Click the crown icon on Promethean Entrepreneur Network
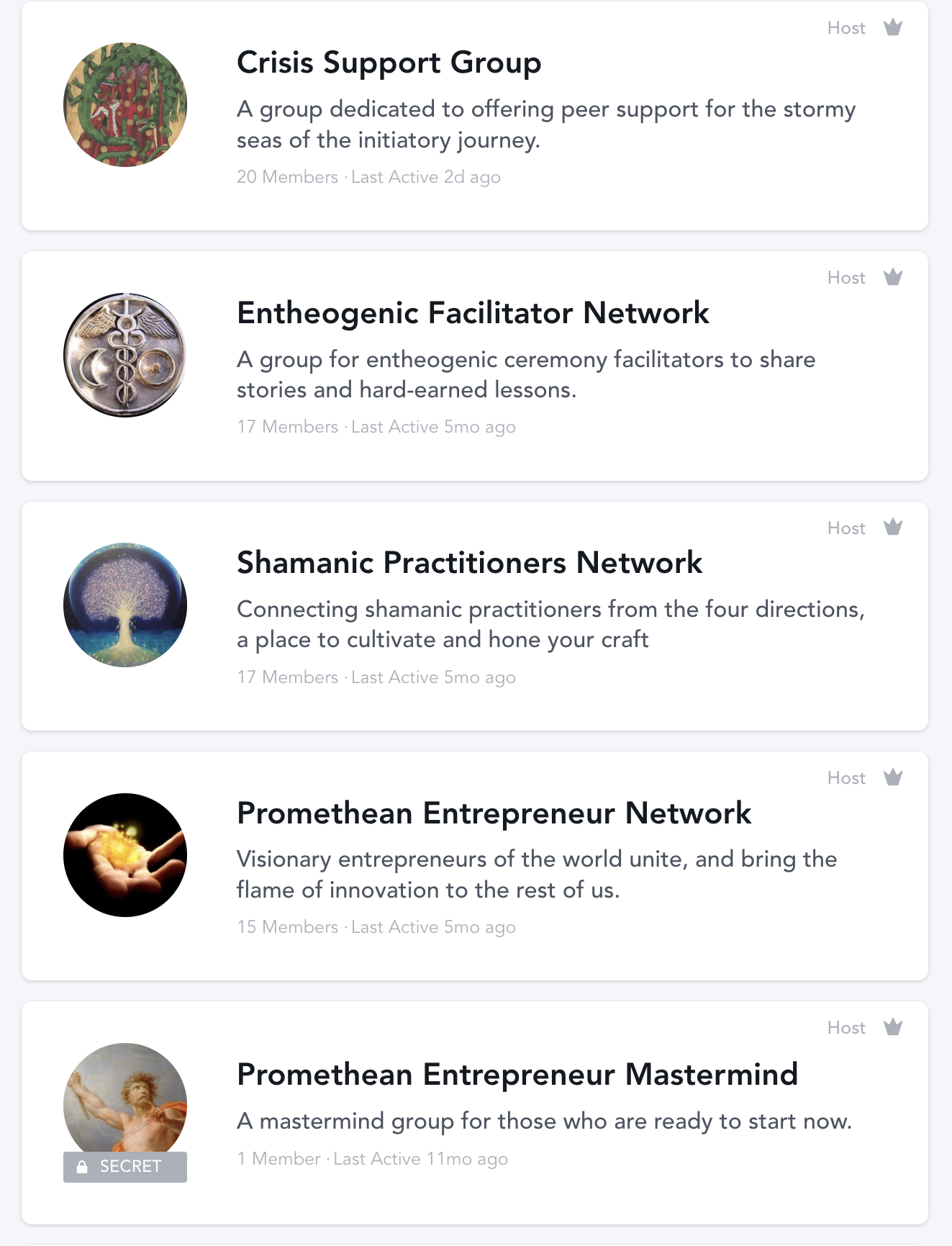This screenshot has height=1246, width=952. click(893, 777)
